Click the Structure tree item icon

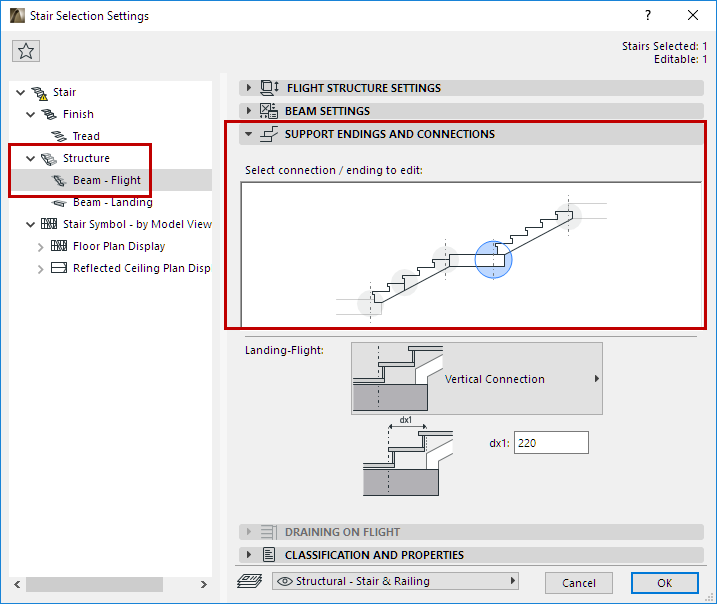(49, 159)
